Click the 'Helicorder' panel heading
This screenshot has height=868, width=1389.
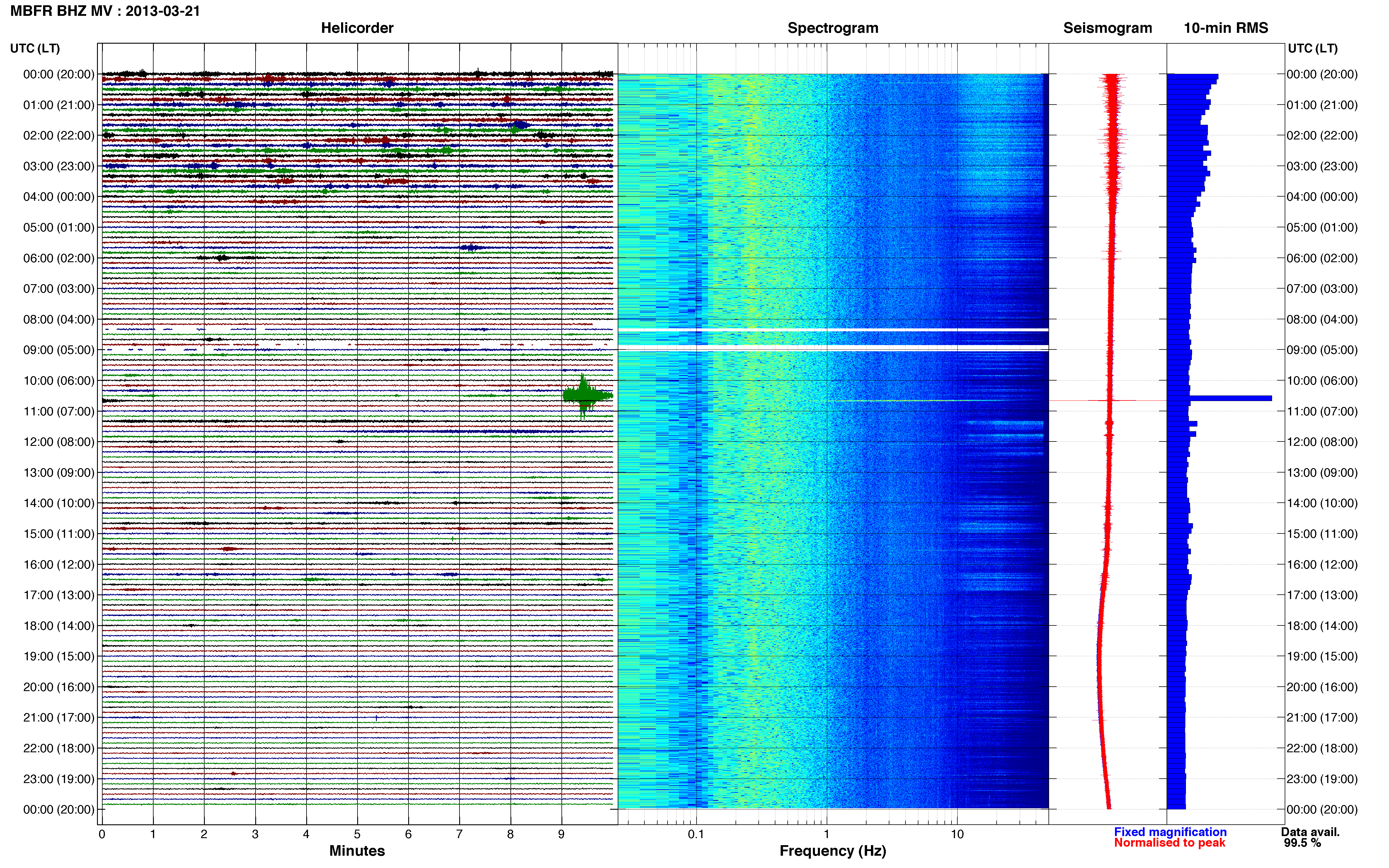click(x=357, y=28)
